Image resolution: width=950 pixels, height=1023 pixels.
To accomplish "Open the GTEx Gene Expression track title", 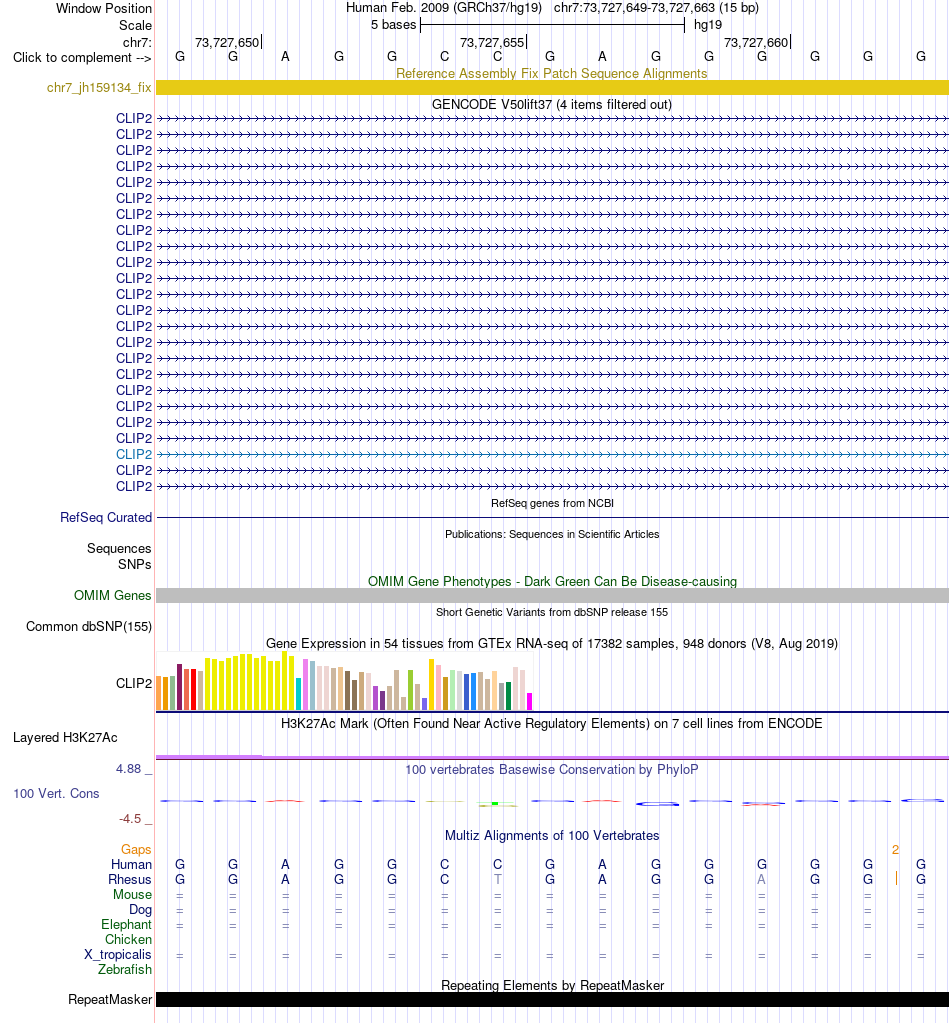I will coord(552,643).
